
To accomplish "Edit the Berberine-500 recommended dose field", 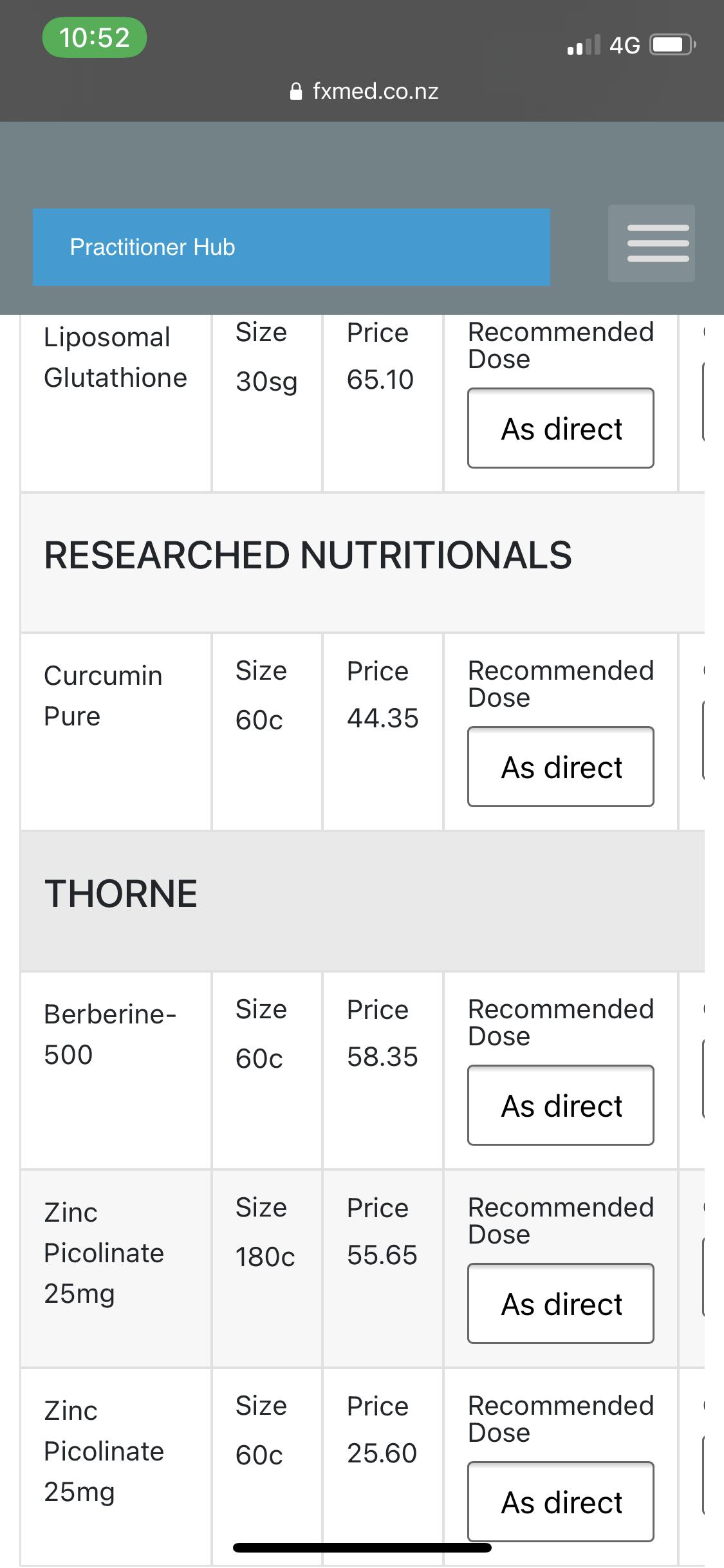I will pos(561,1105).
